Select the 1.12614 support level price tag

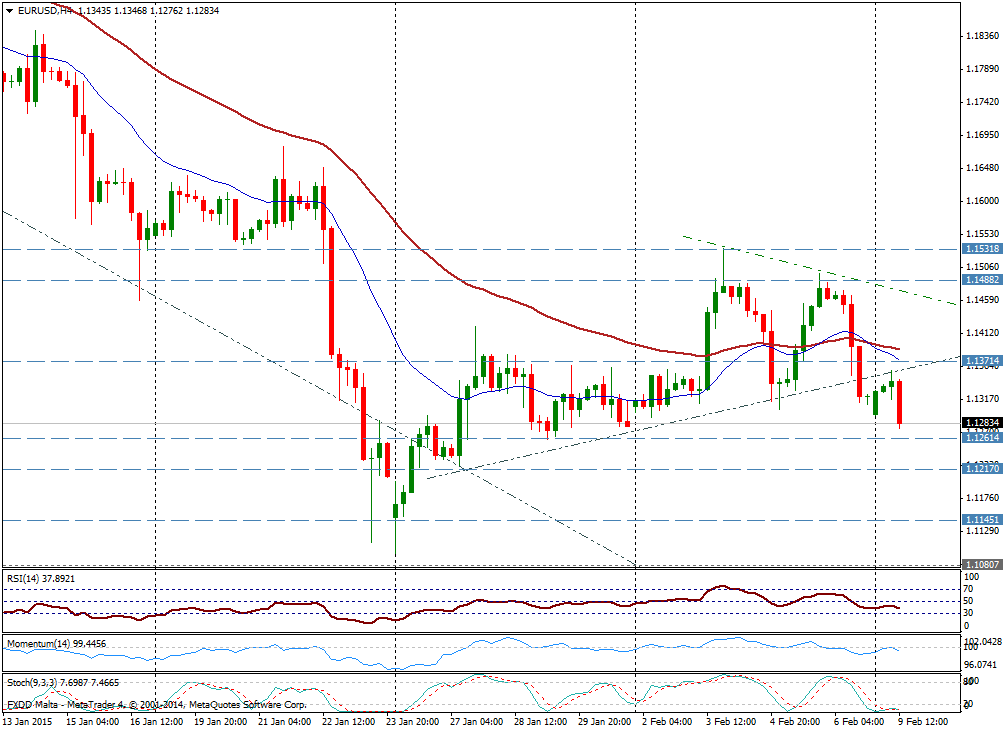tap(981, 438)
